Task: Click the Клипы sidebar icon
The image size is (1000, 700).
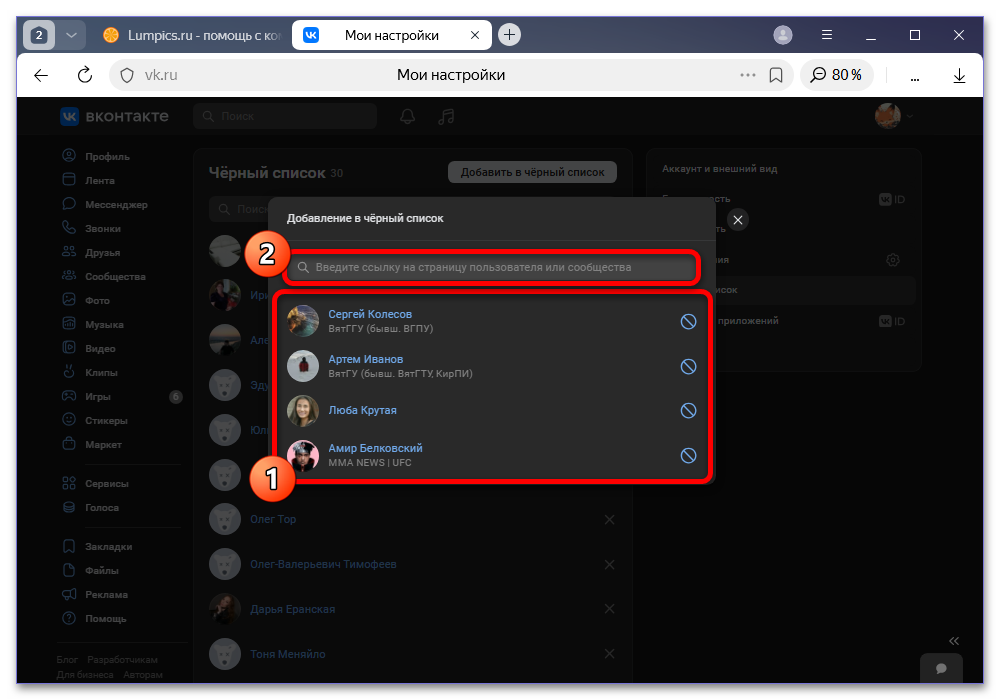Action: coord(69,372)
